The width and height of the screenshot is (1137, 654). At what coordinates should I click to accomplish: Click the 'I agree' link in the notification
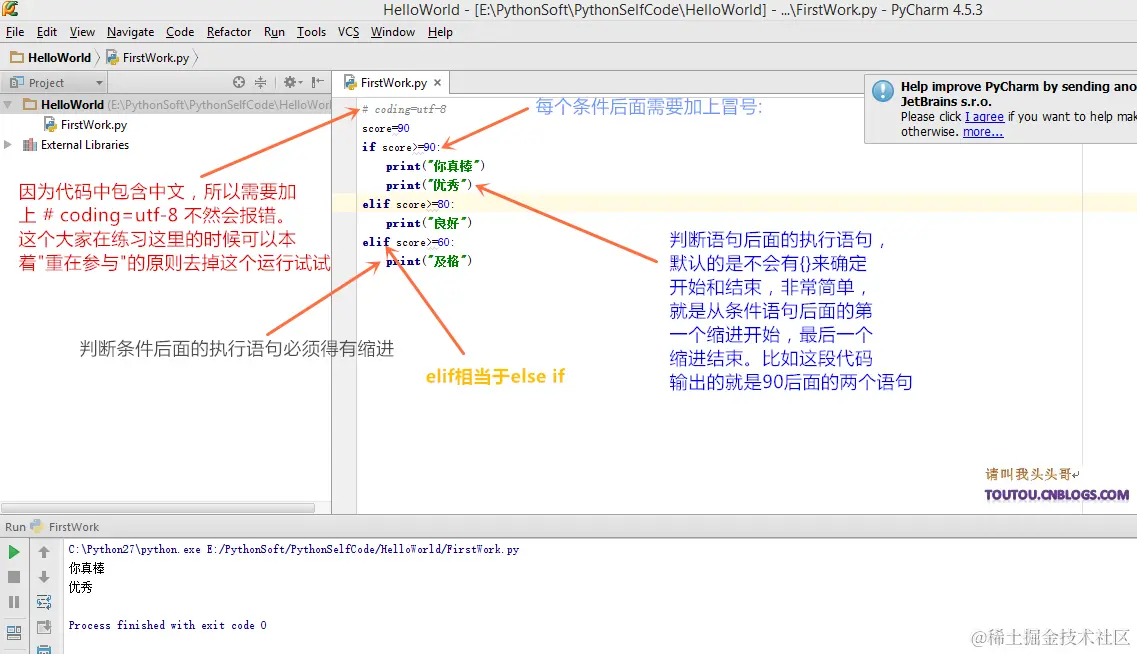point(985,117)
